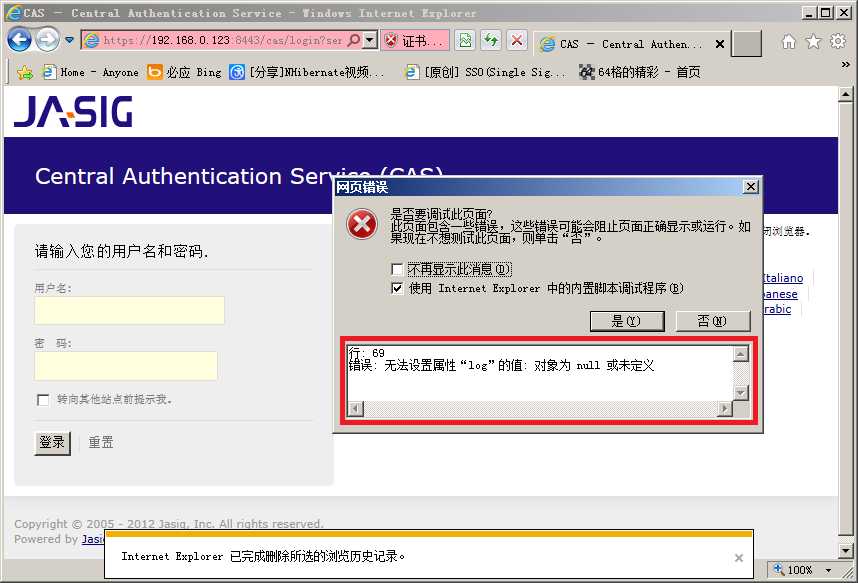
Task: Open the Tools gear icon
Action: [x=838, y=42]
